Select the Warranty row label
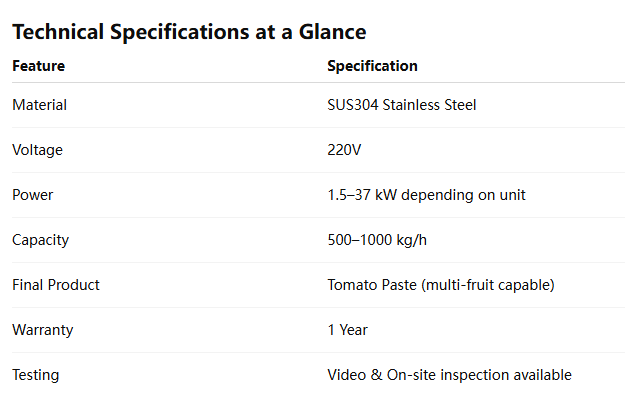The image size is (625, 412). click(x=43, y=330)
